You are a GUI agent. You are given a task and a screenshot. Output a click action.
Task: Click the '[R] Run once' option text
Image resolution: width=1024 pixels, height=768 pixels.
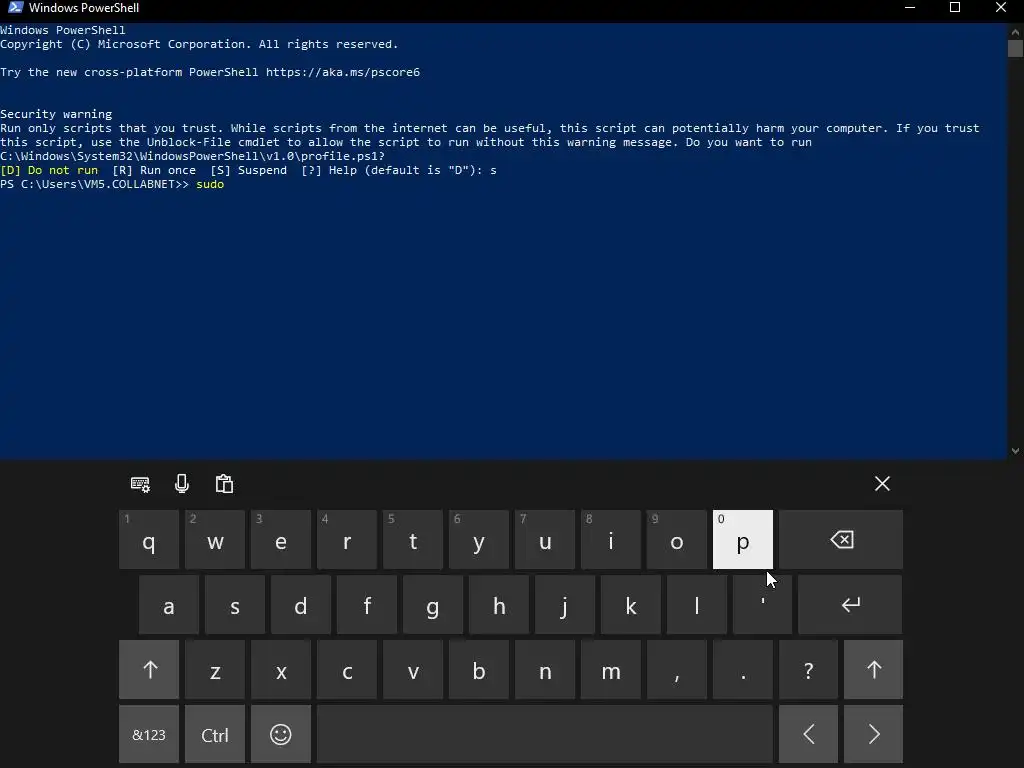pos(154,170)
